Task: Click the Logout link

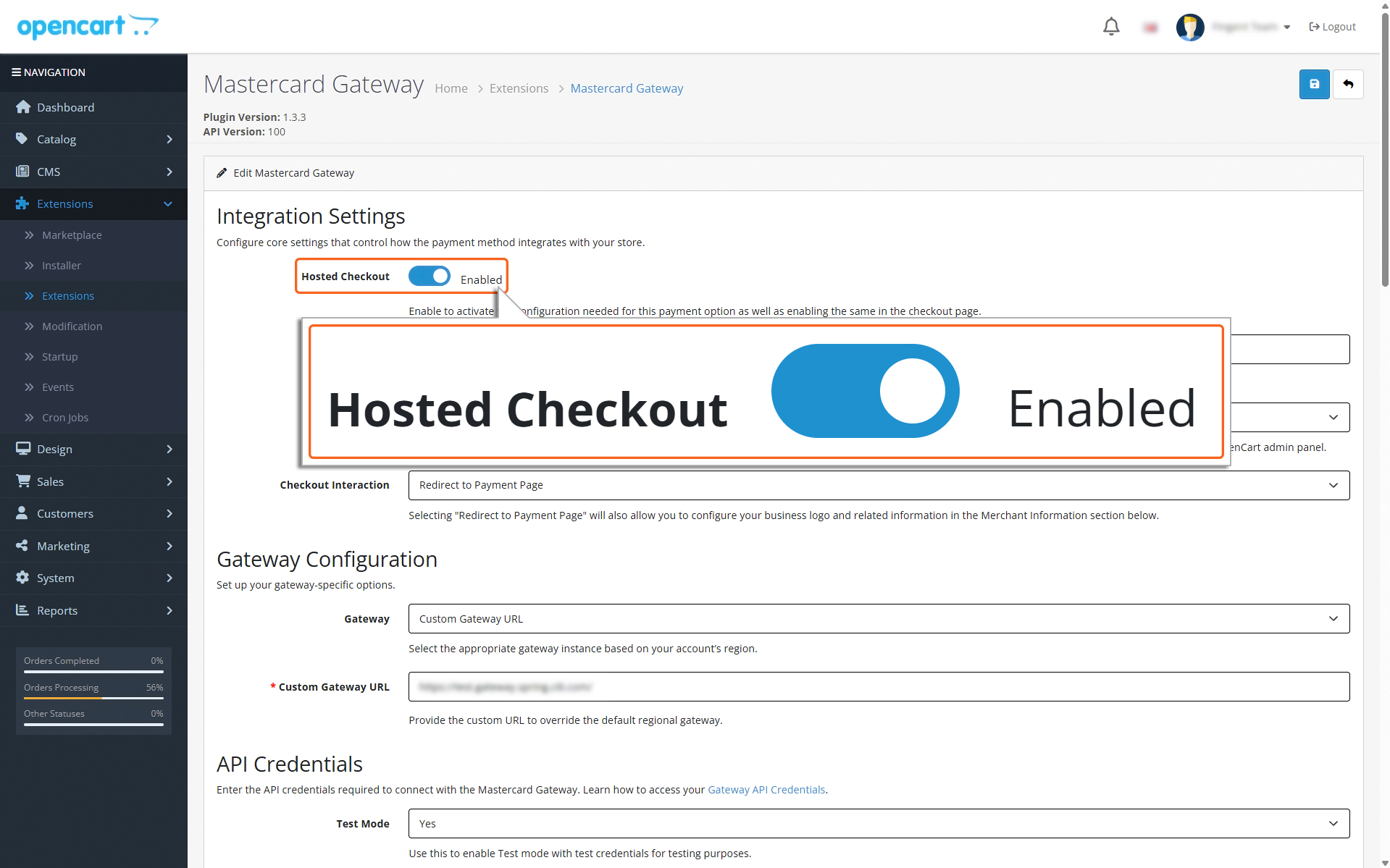Action: 1332,27
